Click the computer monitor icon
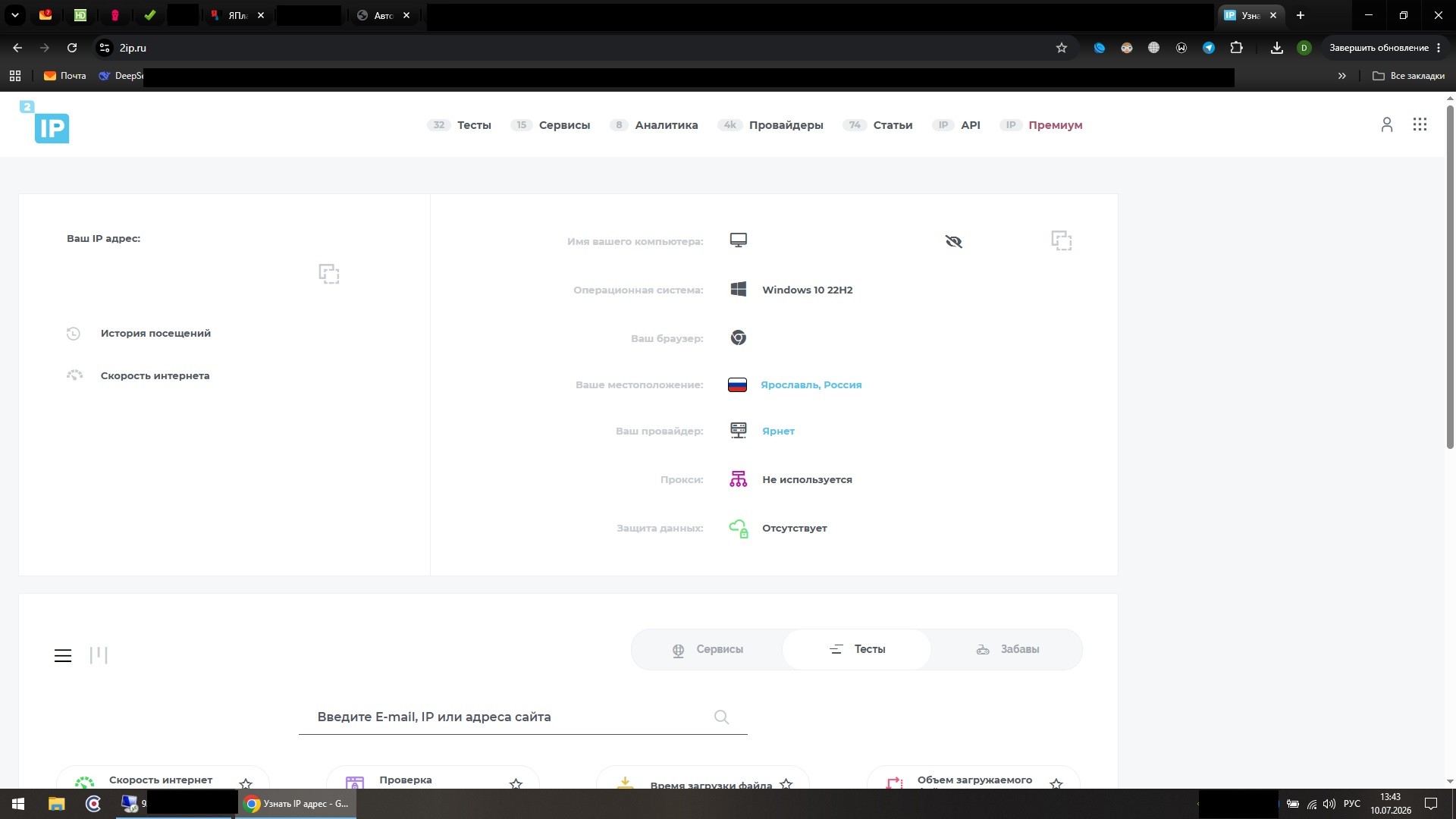Screen dimensions: 1456x819 [739, 240]
